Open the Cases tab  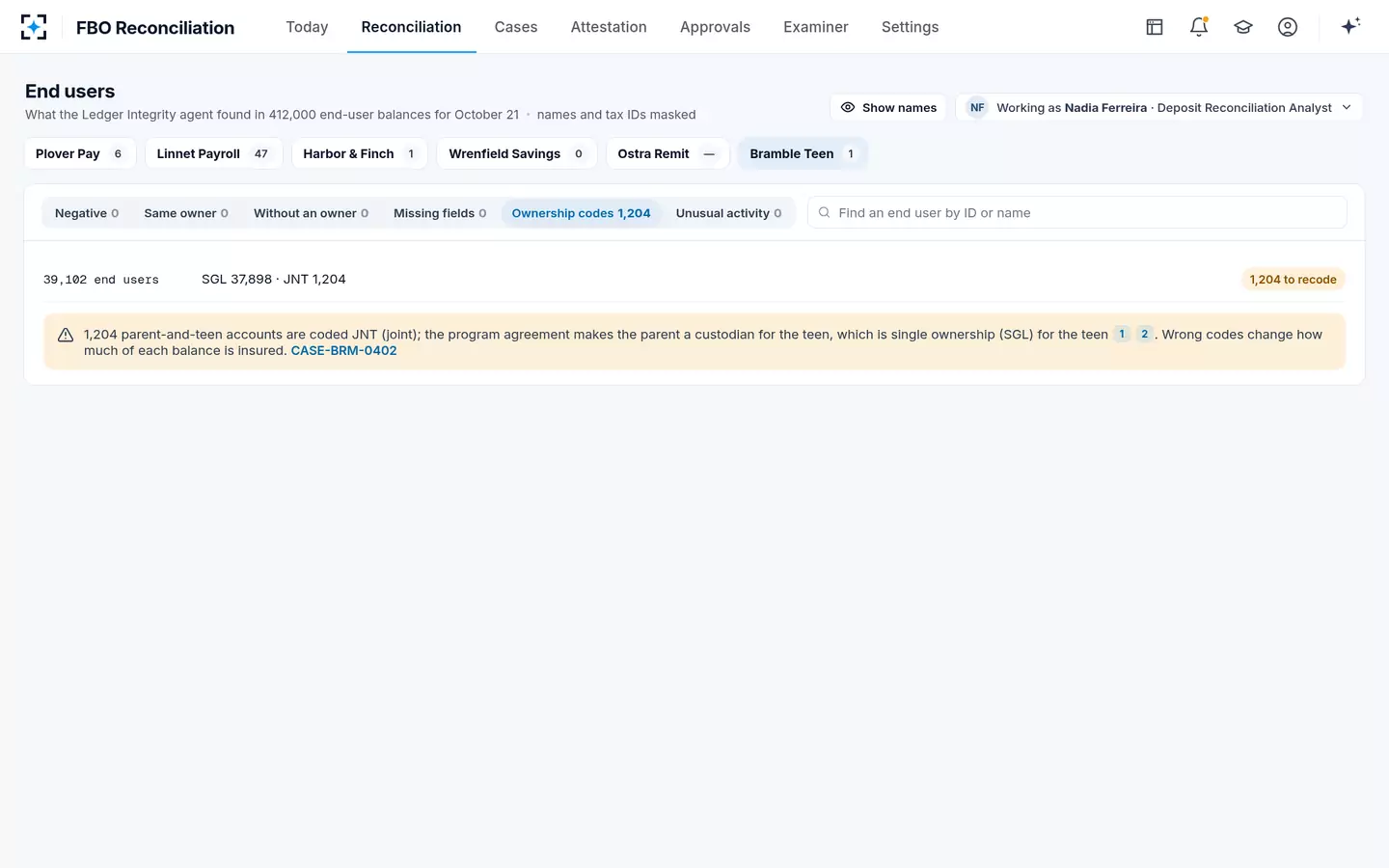pyautogui.click(x=516, y=27)
